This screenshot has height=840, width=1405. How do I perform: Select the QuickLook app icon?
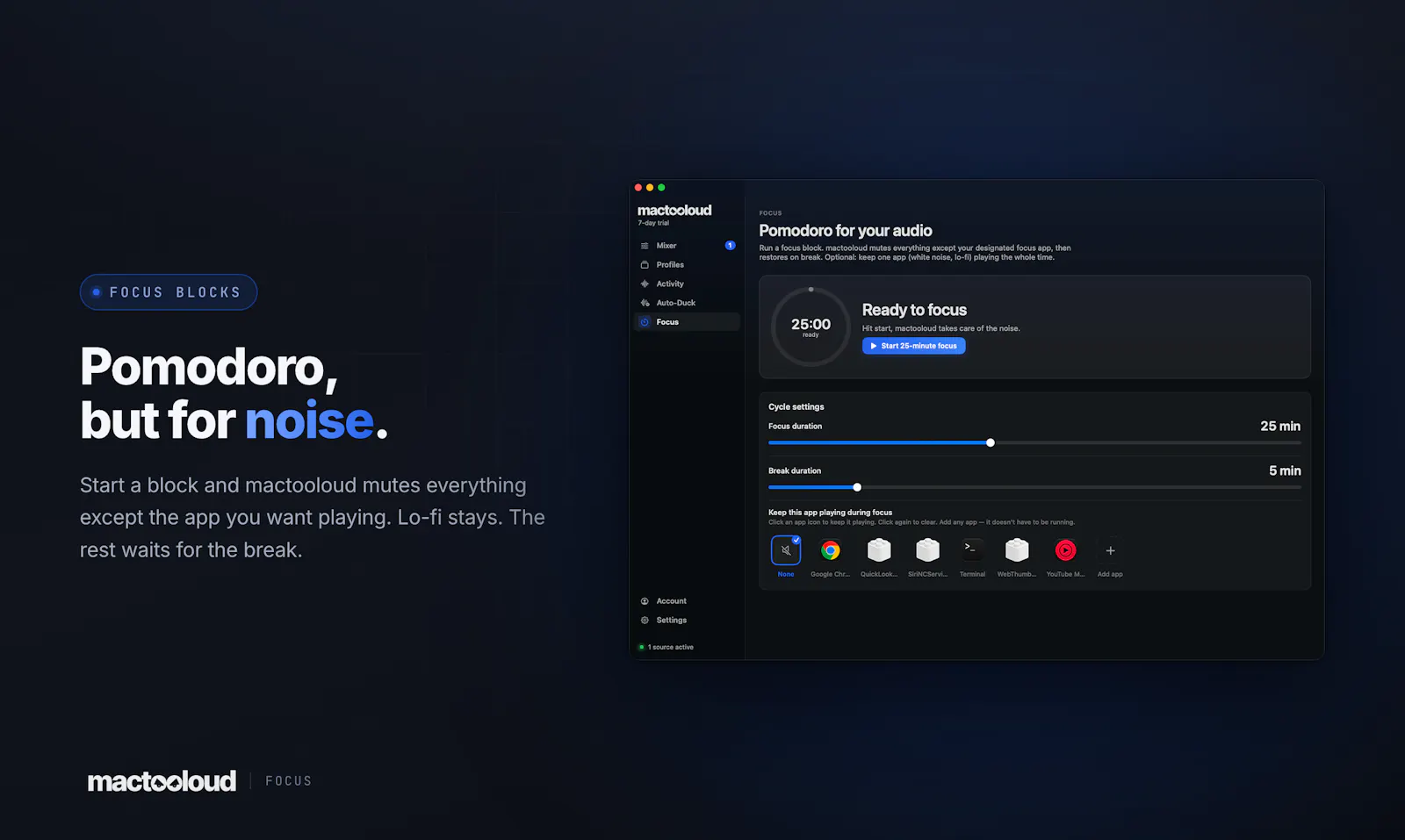pyautogui.click(x=879, y=550)
